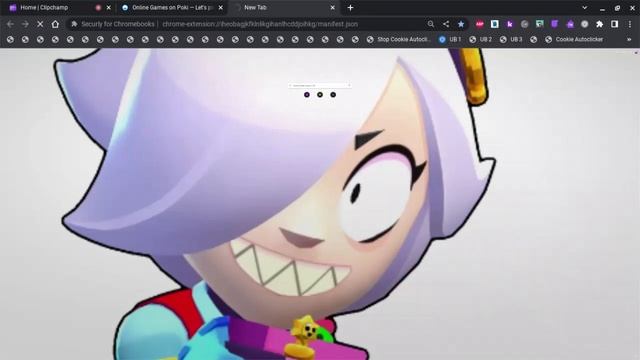Click the search box on the new tab page
Image resolution: width=640 pixels, height=360 pixels.
tap(320, 85)
